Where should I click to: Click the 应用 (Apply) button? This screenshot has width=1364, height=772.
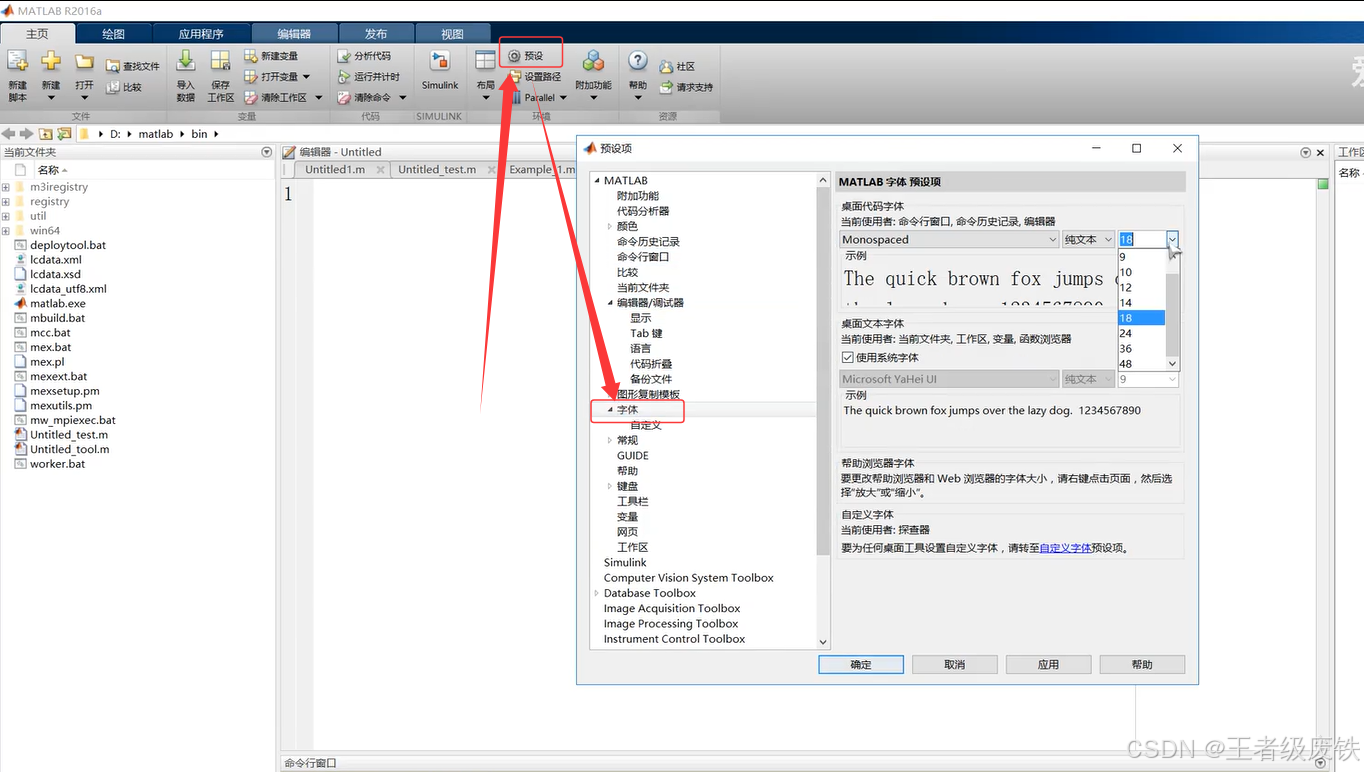1048,664
